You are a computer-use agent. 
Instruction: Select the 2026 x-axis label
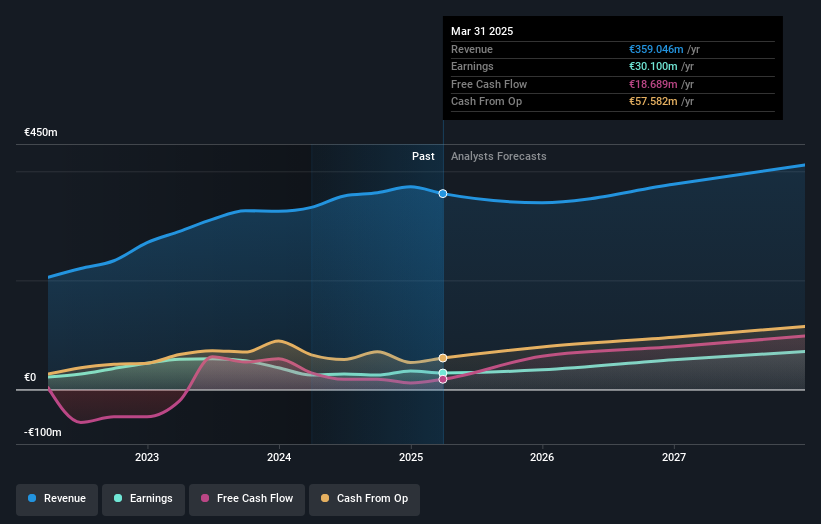point(542,458)
